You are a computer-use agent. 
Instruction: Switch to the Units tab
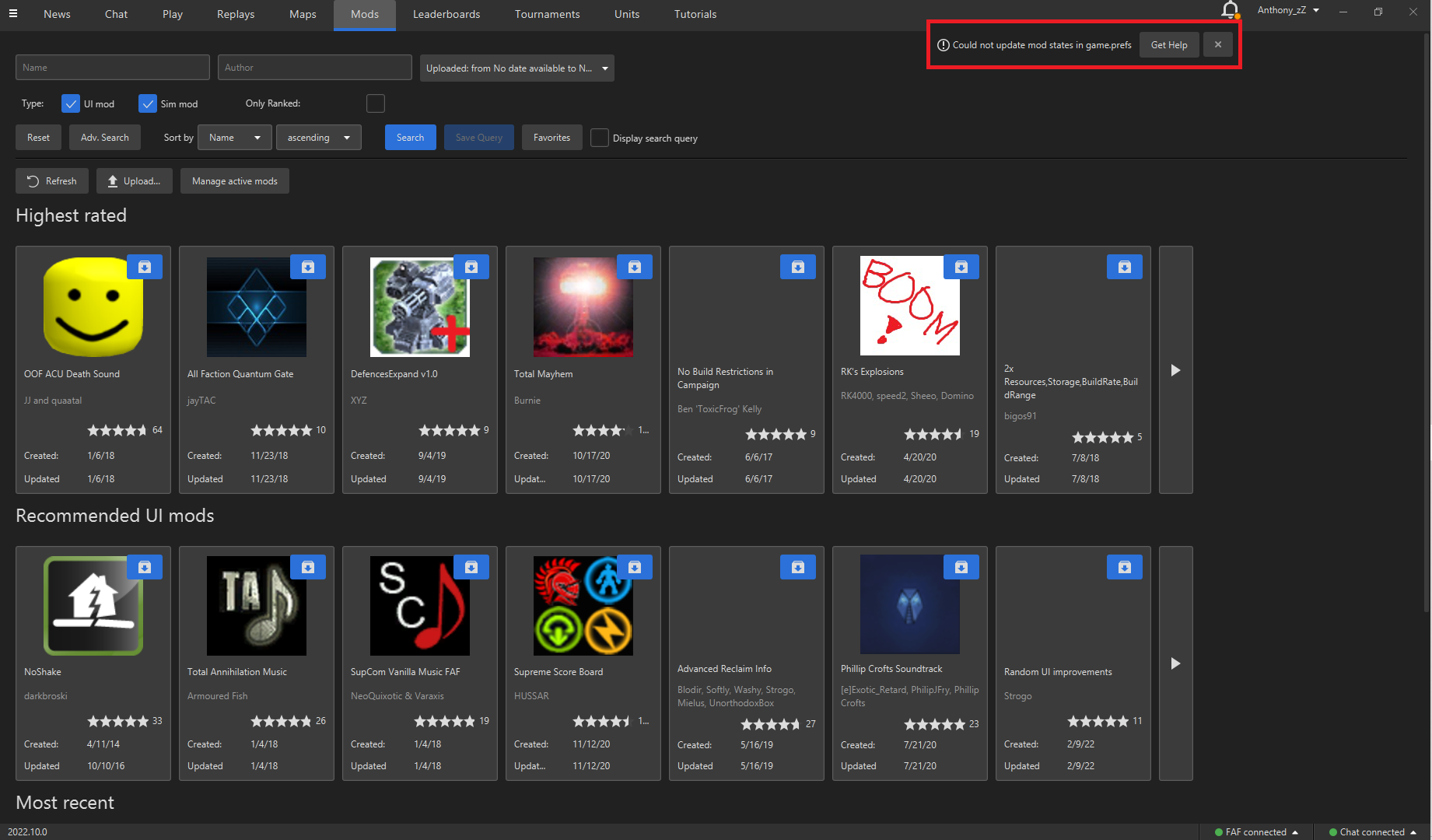click(627, 14)
